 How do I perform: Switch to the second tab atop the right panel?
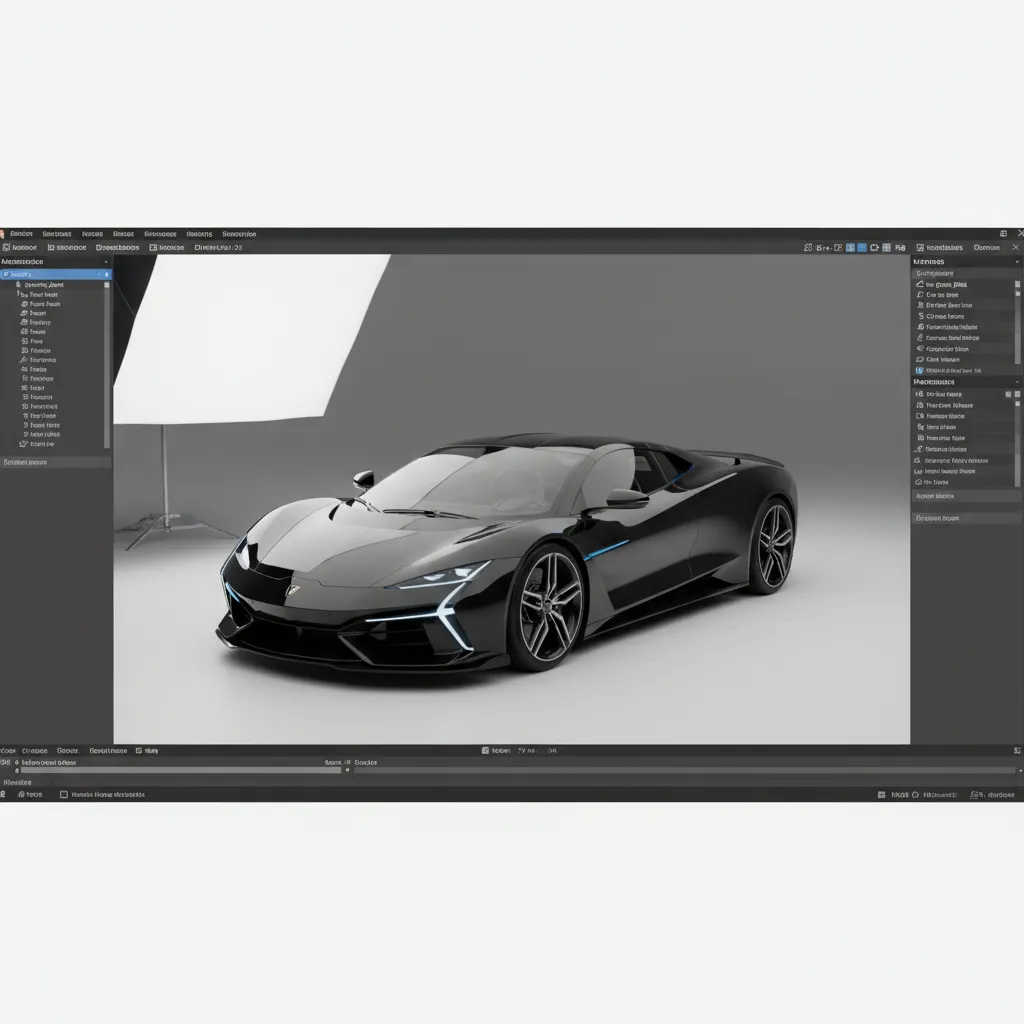(988, 247)
